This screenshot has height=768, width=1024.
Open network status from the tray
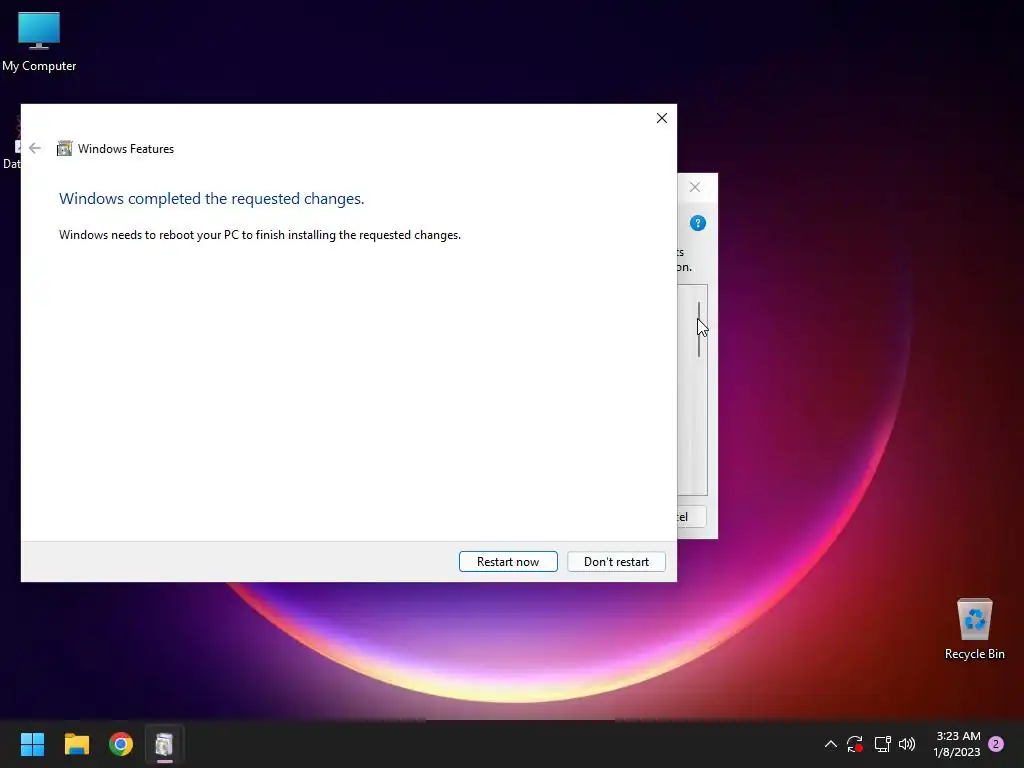pyautogui.click(x=882, y=744)
